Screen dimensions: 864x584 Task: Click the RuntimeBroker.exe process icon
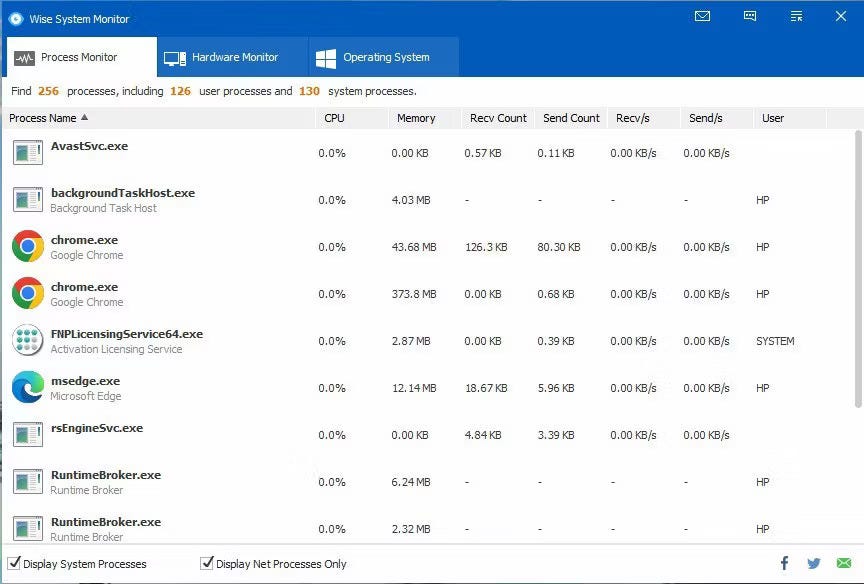pyautogui.click(x=27, y=481)
